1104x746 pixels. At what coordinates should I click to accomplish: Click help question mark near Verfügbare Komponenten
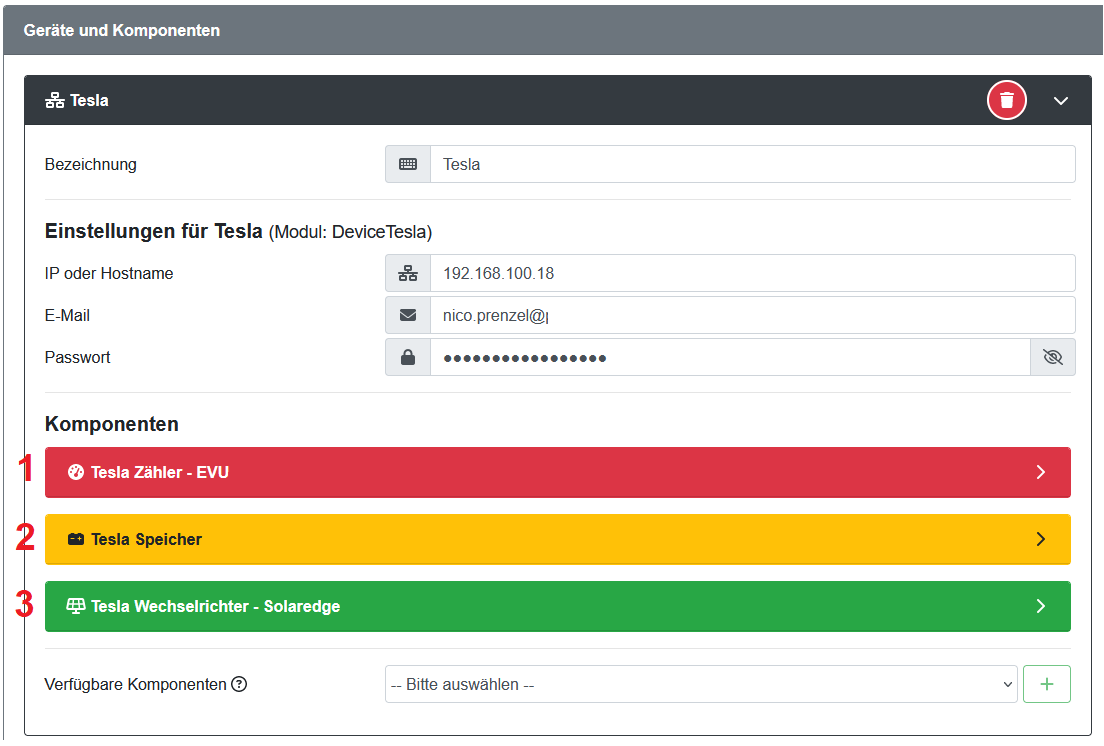click(239, 685)
